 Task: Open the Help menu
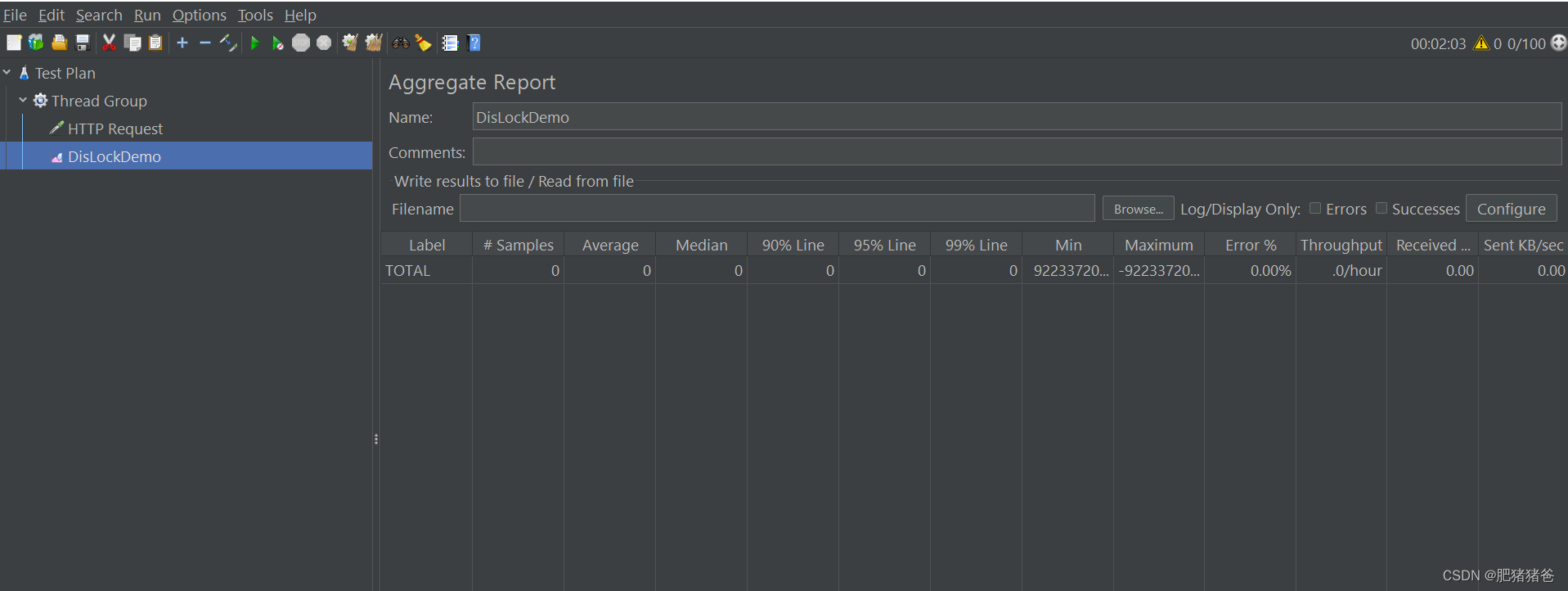click(x=300, y=16)
